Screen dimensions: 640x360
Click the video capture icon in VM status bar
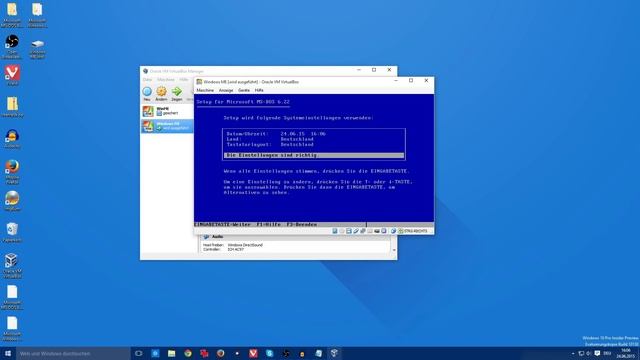377,231
